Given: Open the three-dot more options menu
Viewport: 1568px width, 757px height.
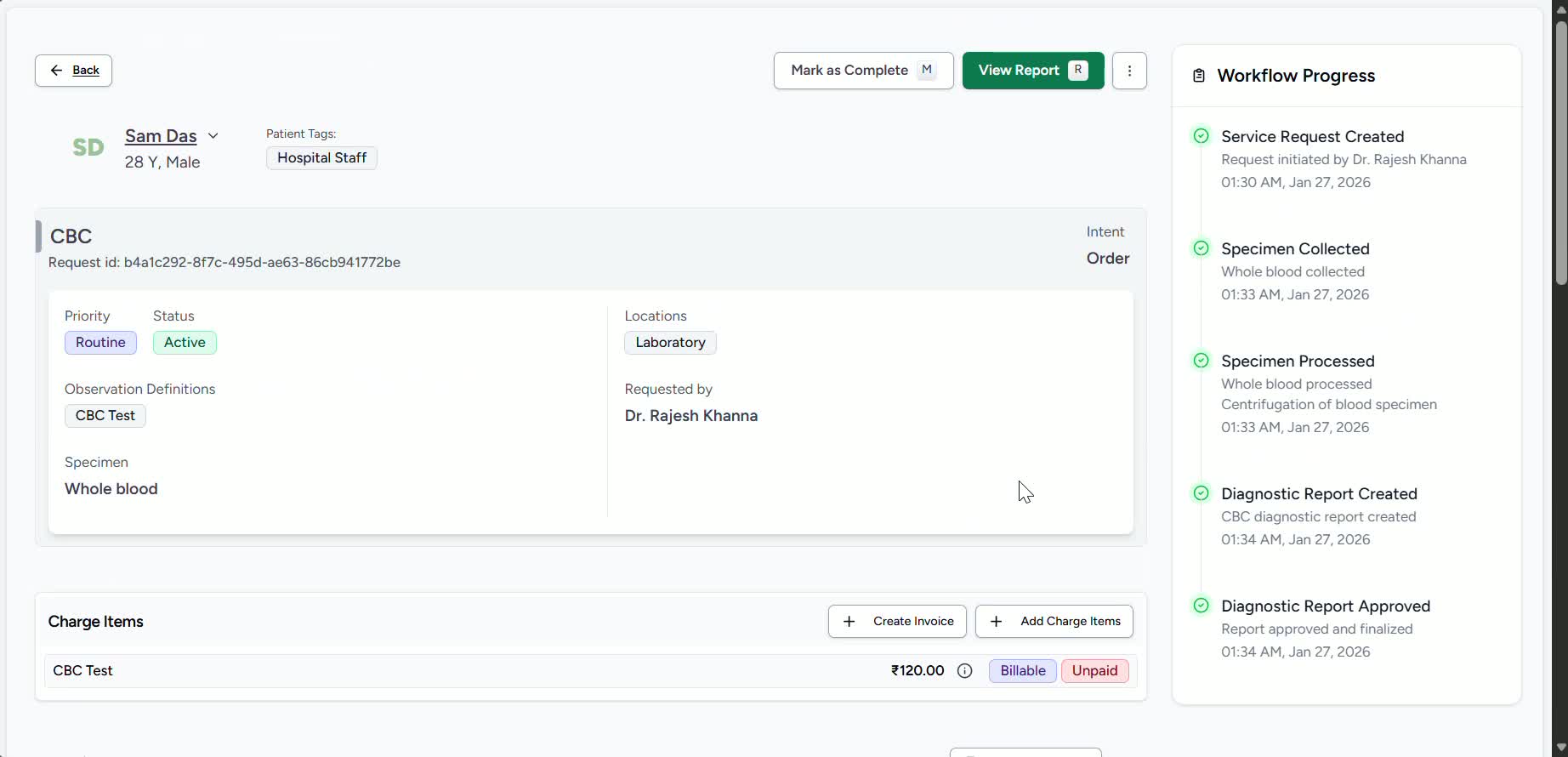Looking at the screenshot, I should click(1129, 71).
